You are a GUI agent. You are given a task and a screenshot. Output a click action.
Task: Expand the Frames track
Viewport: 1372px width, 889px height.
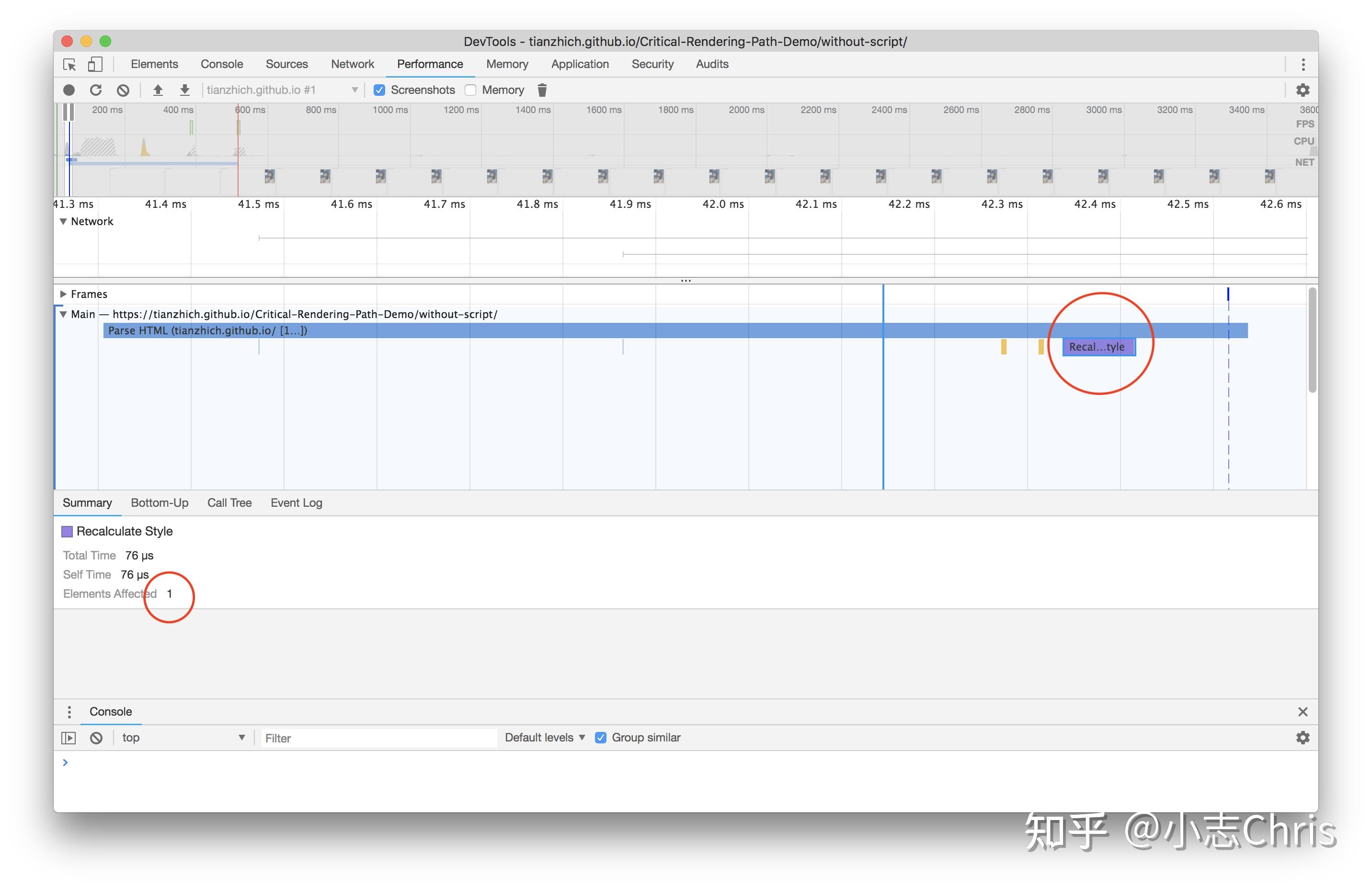point(63,294)
